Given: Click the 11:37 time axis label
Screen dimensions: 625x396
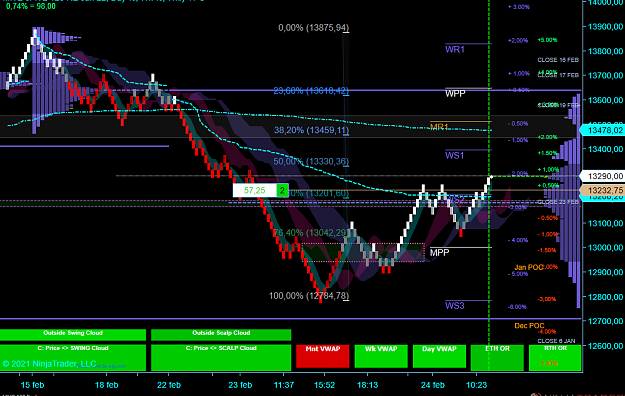Looking at the screenshot, I should pyautogui.click(x=284, y=385).
